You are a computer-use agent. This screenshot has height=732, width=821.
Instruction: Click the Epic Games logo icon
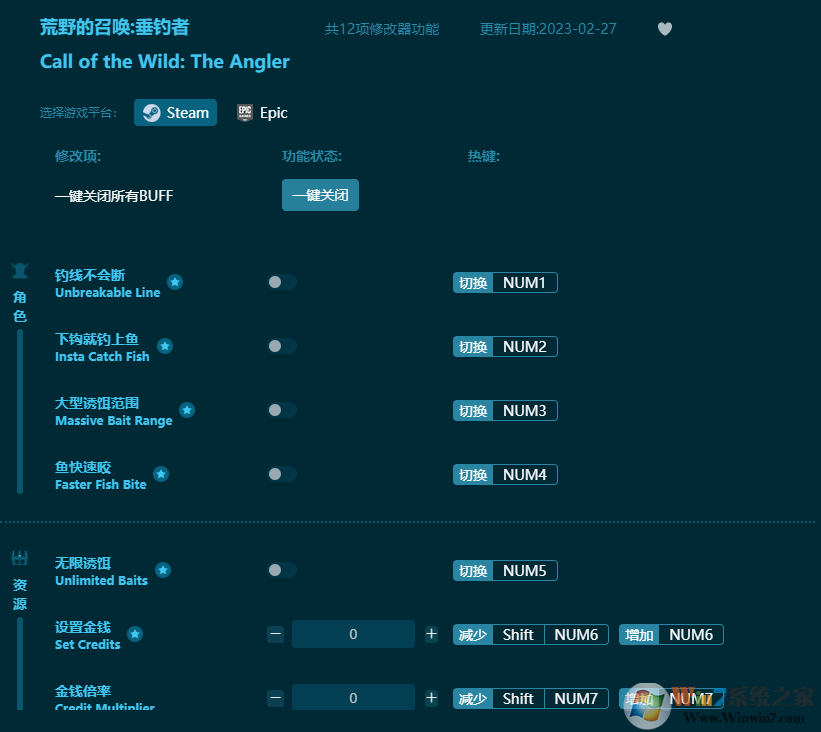(245, 113)
